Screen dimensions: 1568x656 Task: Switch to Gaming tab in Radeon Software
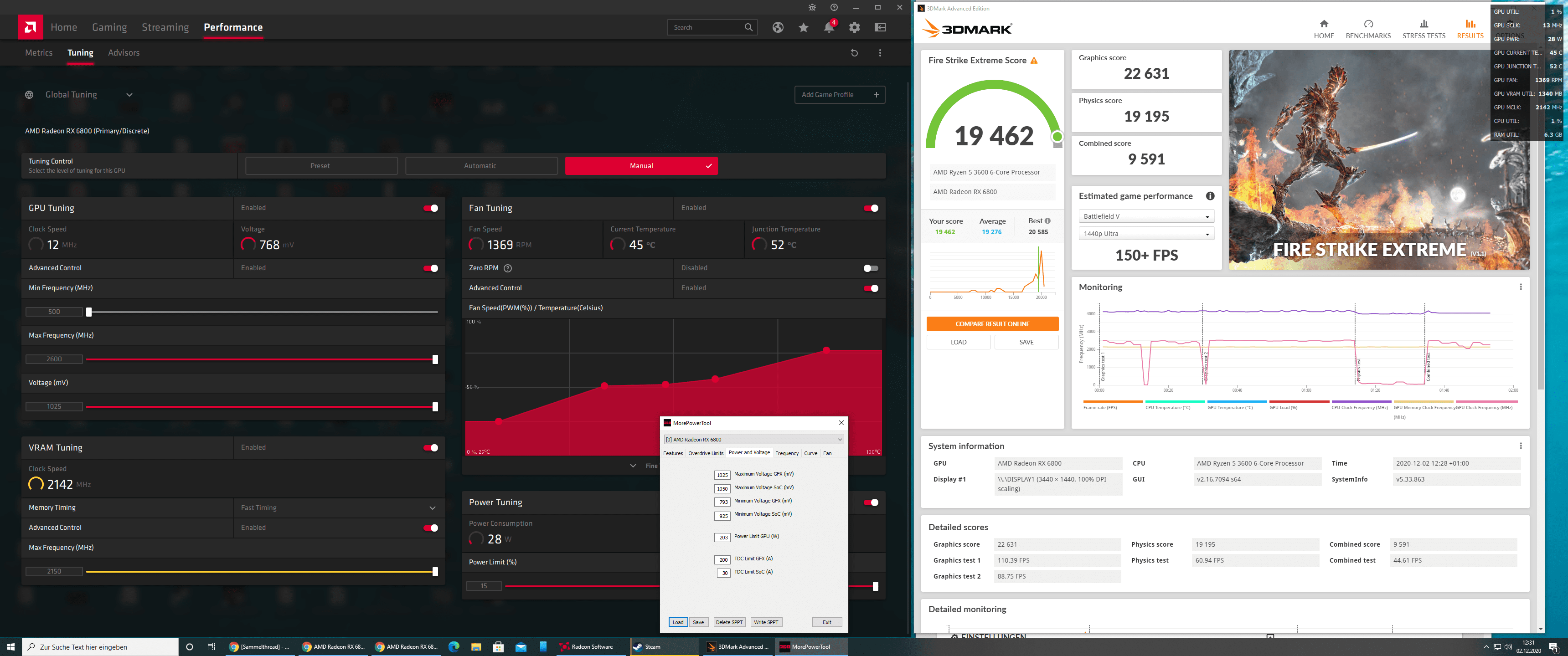coord(109,27)
